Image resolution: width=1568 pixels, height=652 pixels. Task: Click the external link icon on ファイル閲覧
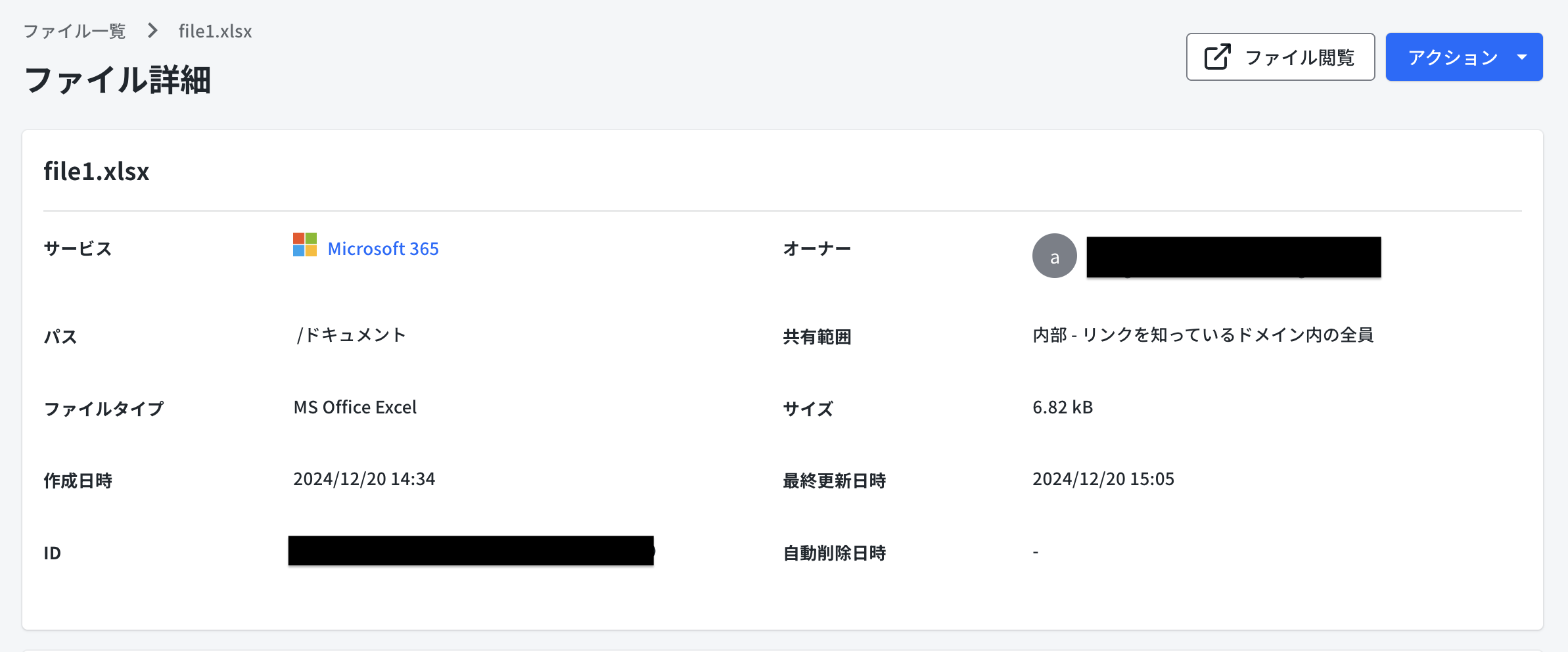[1217, 57]
